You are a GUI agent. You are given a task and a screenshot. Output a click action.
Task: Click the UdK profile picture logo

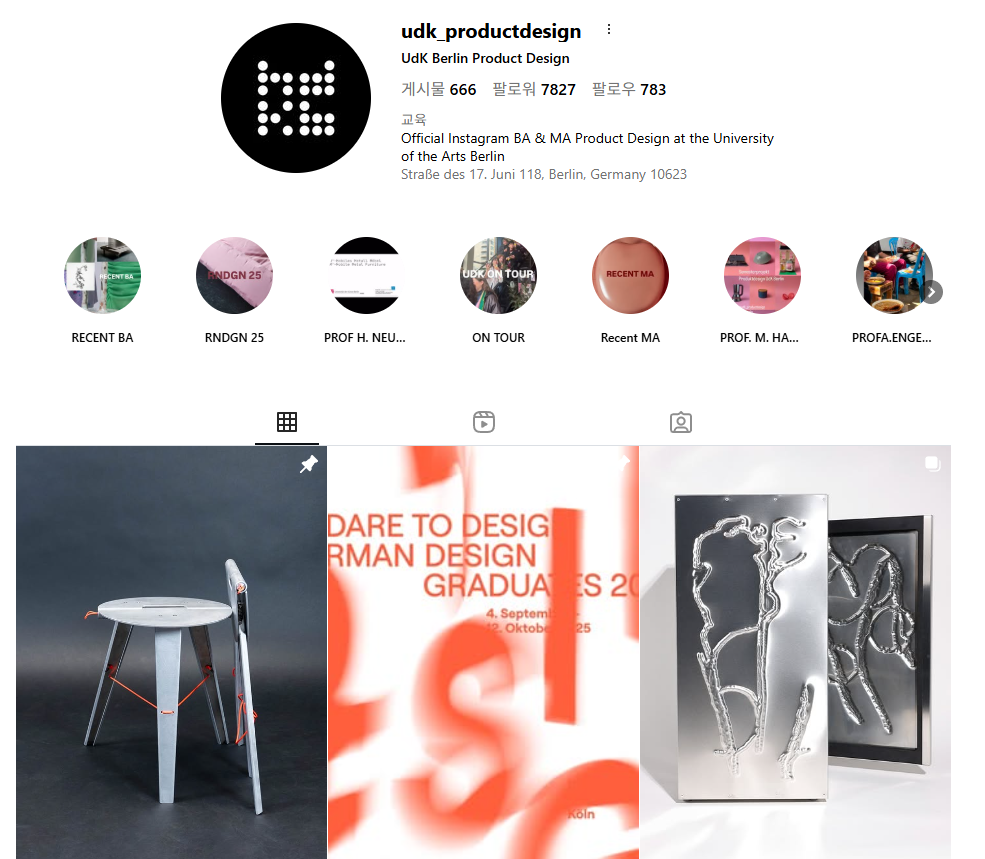pos(296,98)
